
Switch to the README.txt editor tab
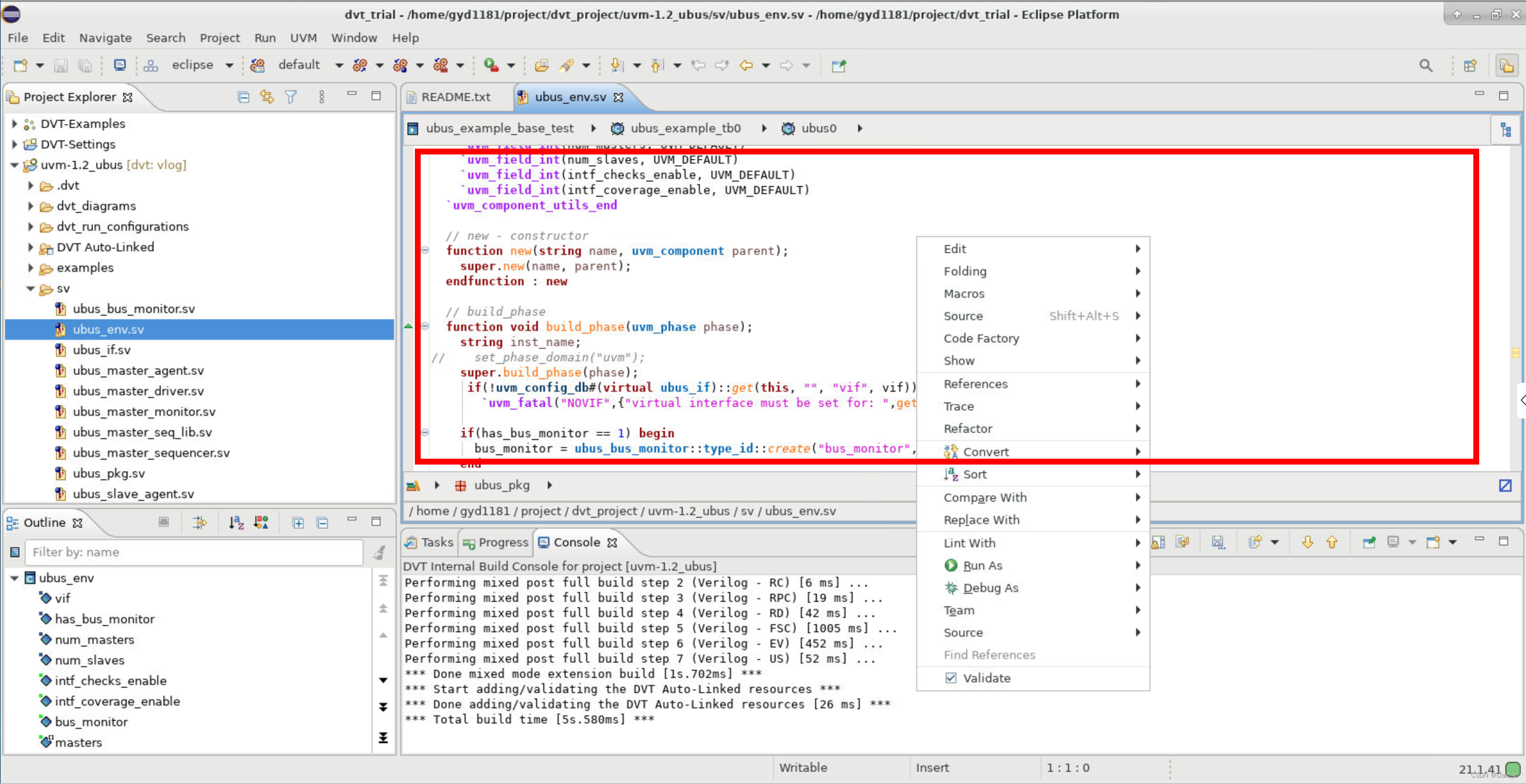455,97
